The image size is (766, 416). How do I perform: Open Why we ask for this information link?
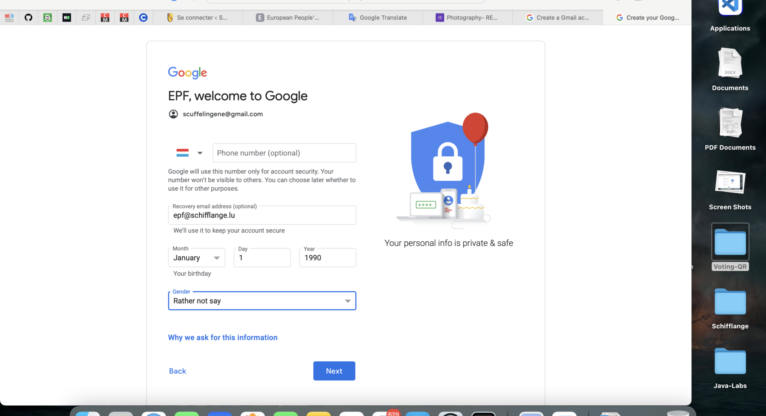coord(223,337)
